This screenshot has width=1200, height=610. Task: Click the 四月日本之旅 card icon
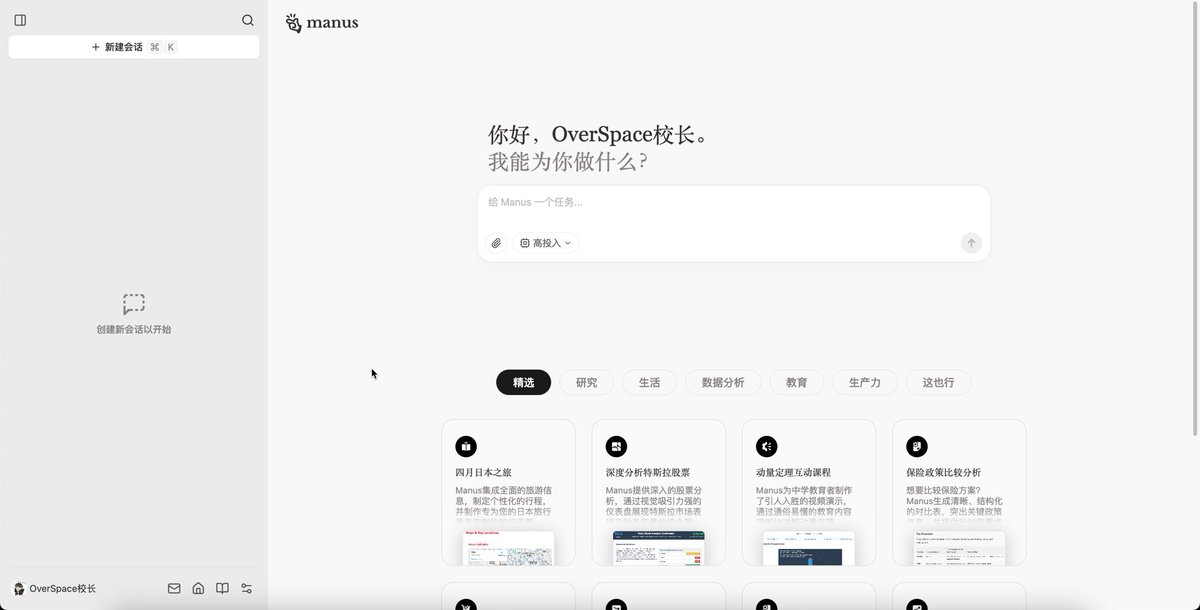[x=466, y=446]
